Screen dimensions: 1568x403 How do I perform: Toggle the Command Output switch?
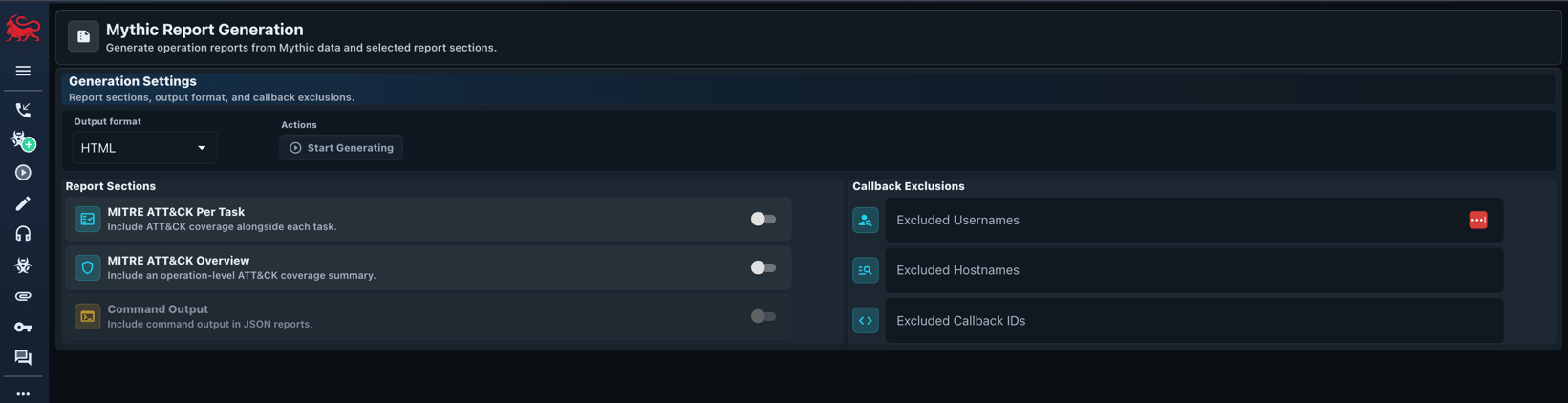[763, 316]
